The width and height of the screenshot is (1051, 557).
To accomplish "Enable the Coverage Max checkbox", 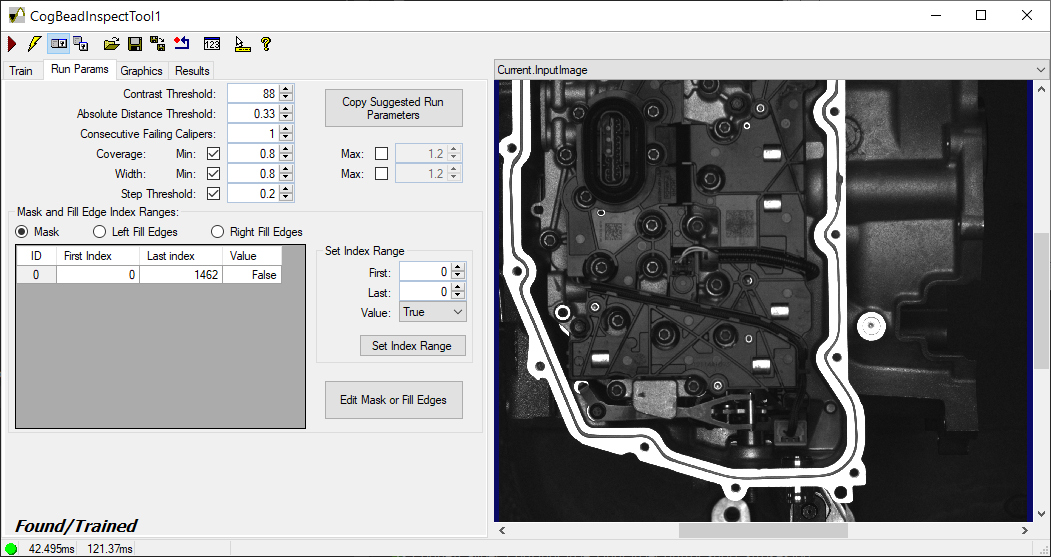I will coord(381,154).
